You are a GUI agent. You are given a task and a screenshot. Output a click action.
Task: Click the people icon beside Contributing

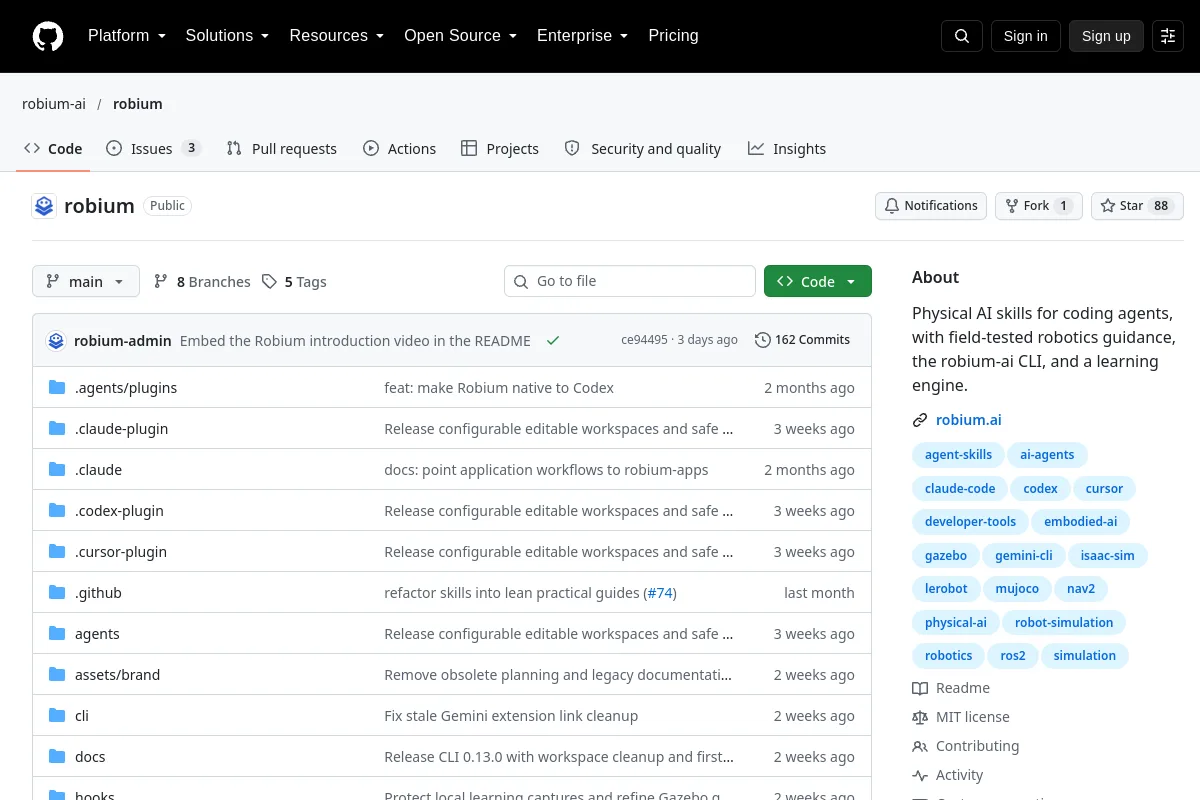pyautogui.click(x=920, y=746)
